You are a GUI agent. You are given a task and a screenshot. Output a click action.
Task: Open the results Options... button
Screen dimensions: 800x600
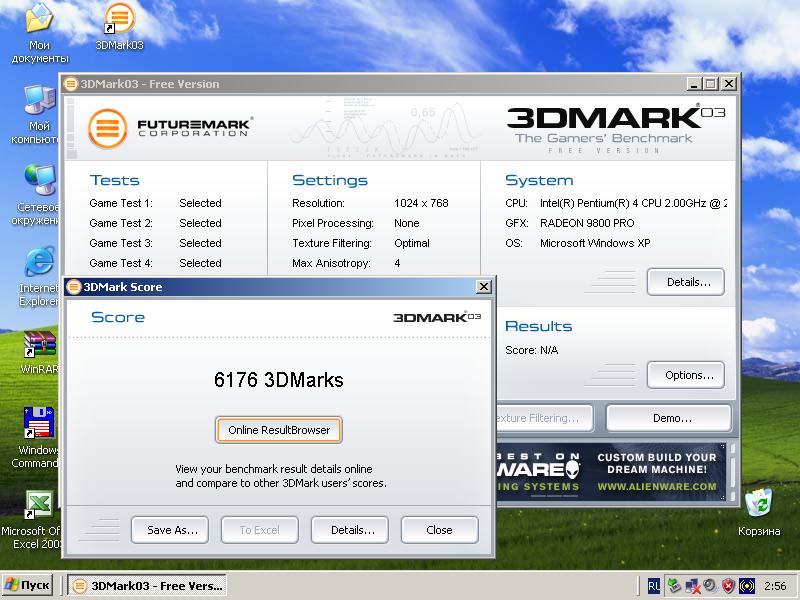(x=686, y=375)
